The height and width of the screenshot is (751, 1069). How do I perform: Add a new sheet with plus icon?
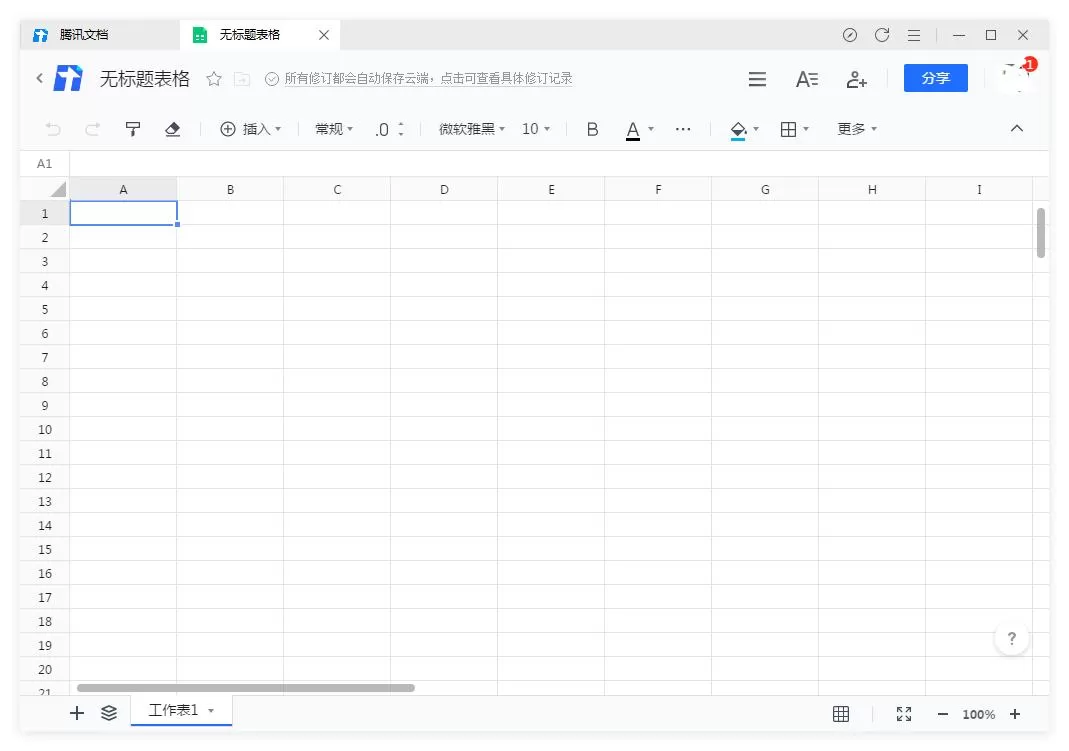(x=77, y=714)
